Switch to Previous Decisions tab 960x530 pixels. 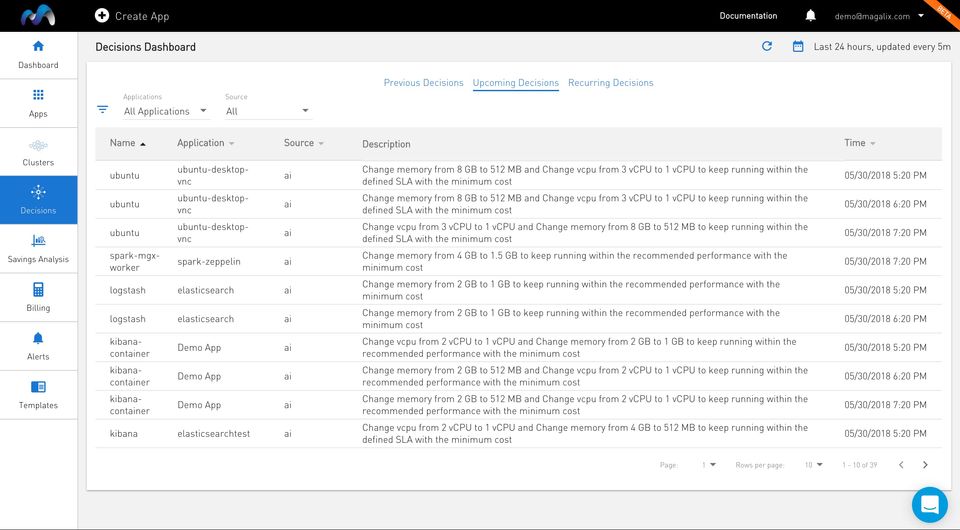[x=423, y=83]
